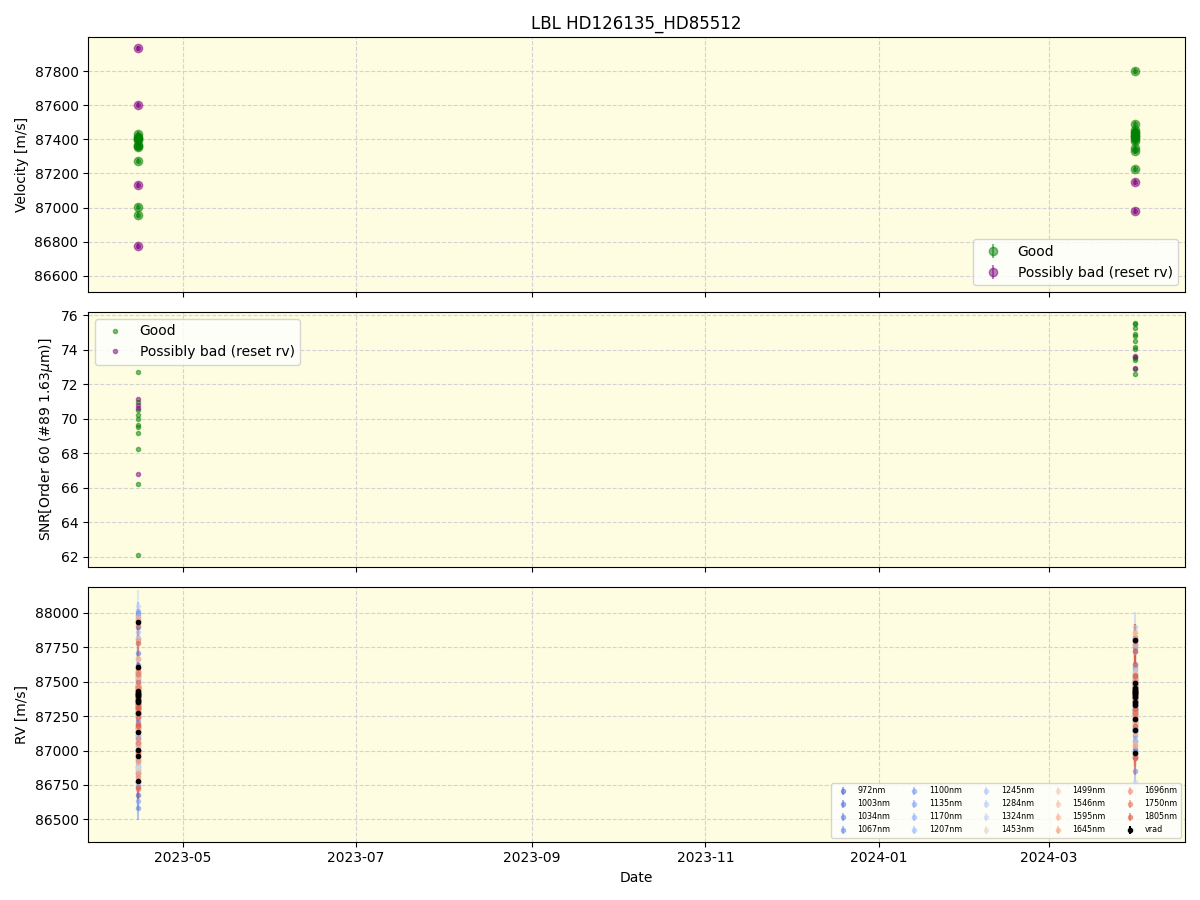The height and width of the screenshot is (900, 1200).
Task: Click the RV [m/s] axis label
Action: pos(21,714)
